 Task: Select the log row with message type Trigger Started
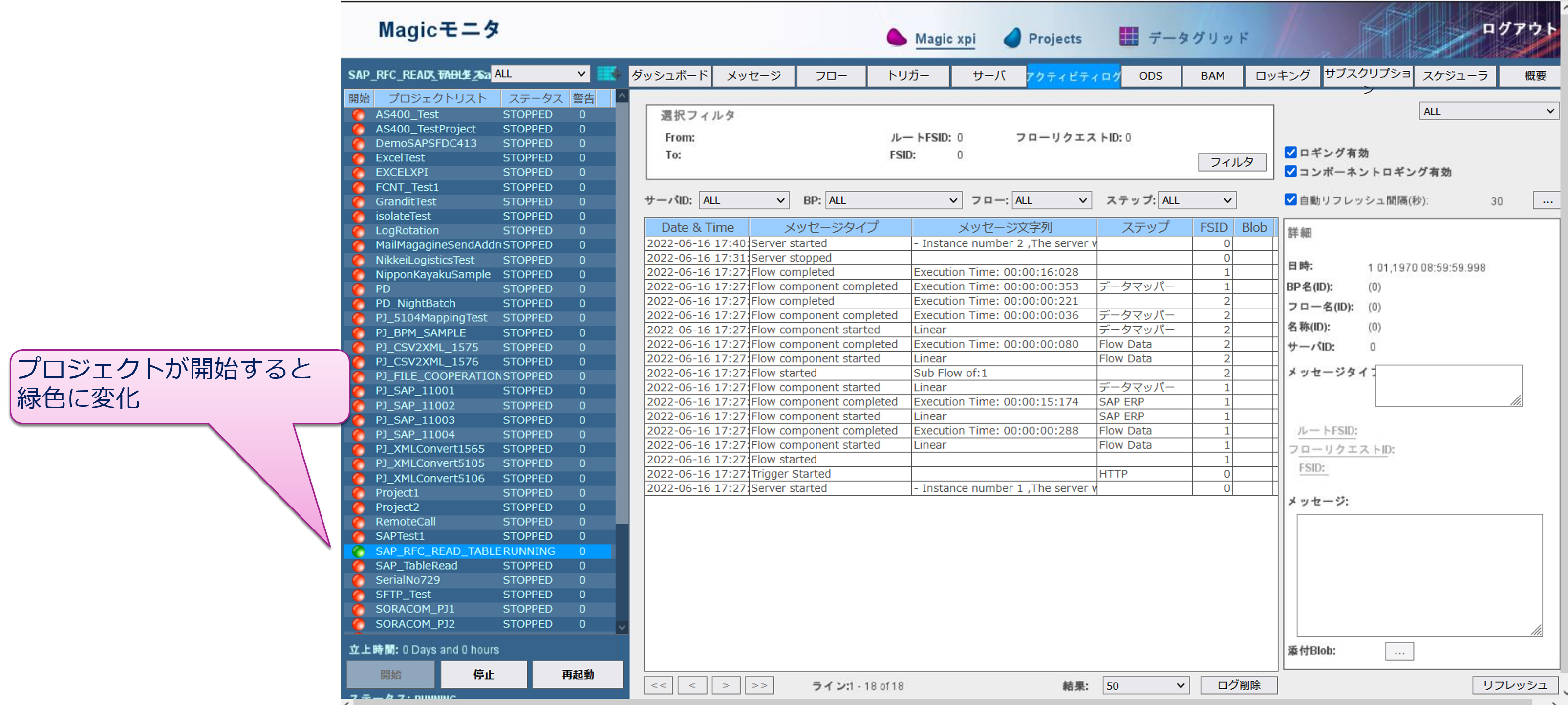tap(959, 474)
